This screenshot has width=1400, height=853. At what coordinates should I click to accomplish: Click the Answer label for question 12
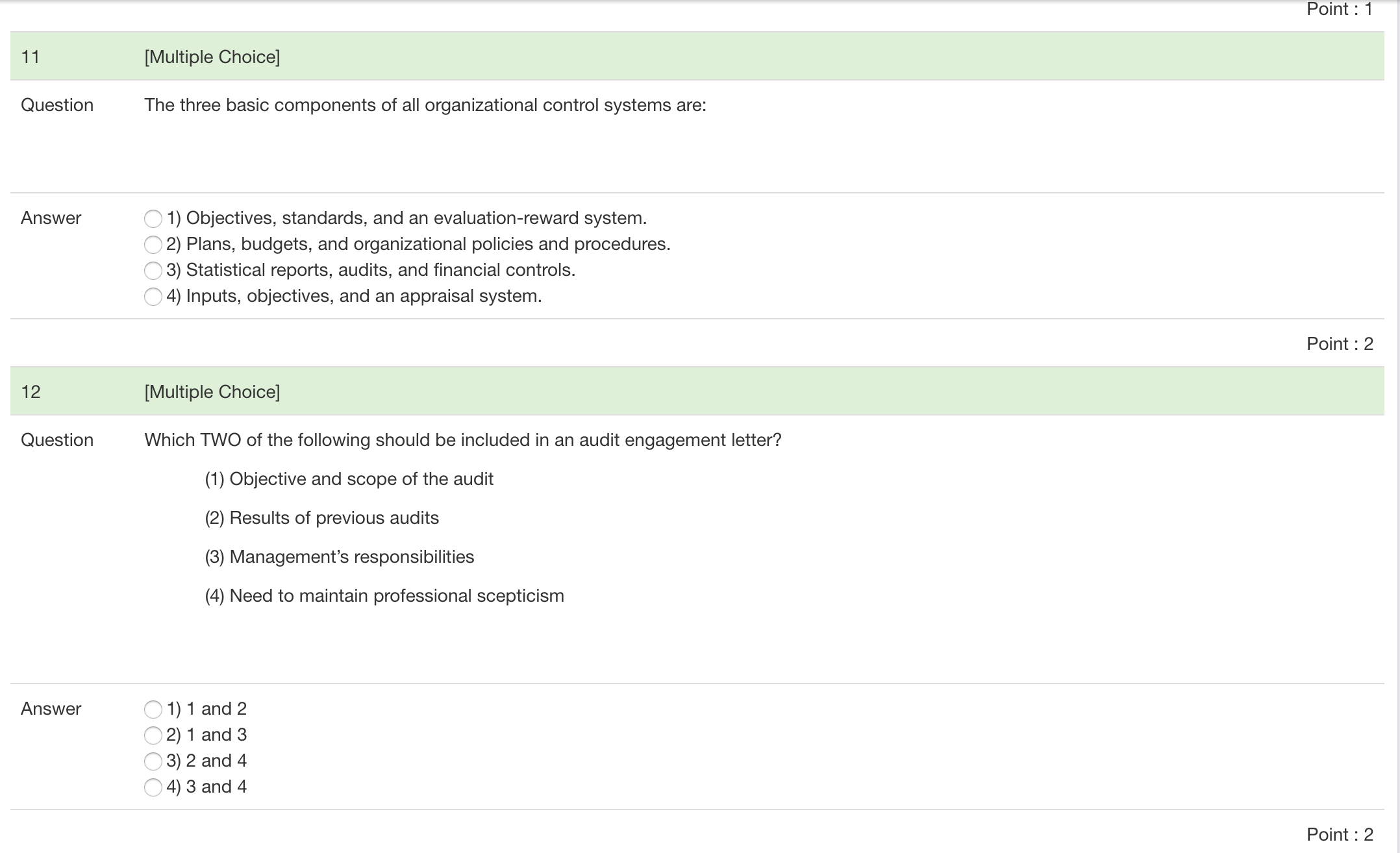(51, 709)
